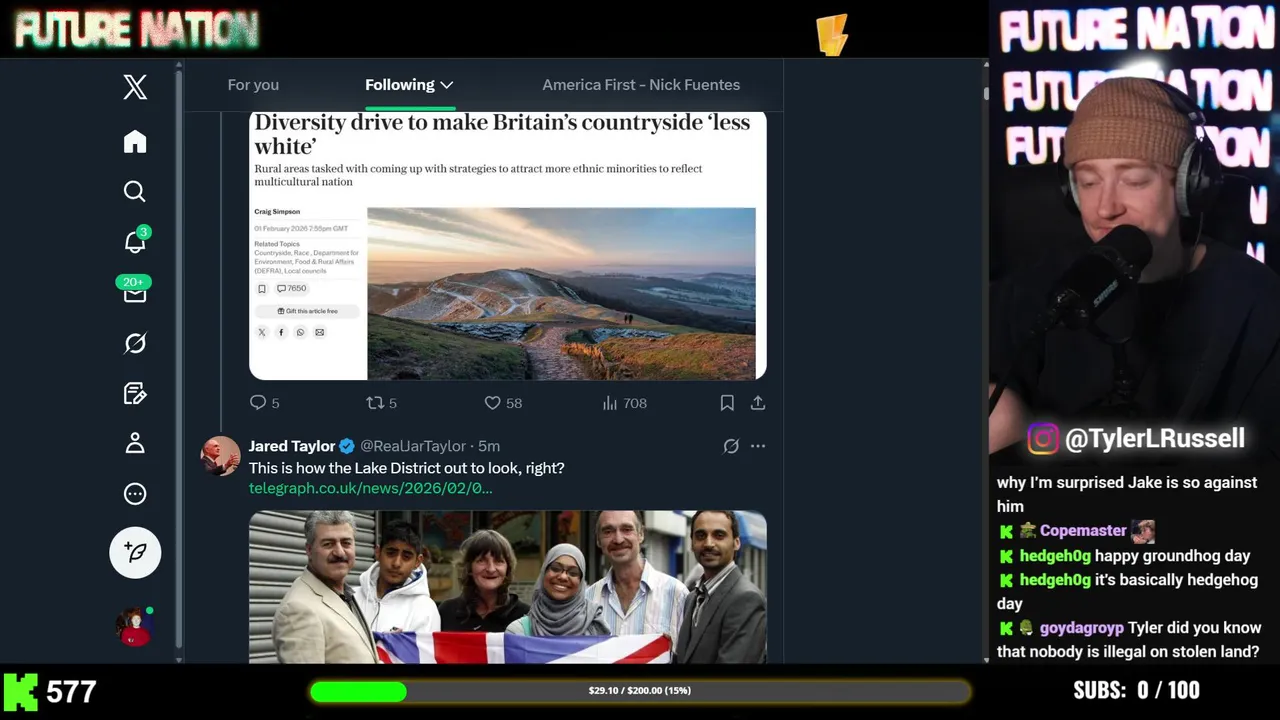
Task: Bookmark the Diversity drive post
Action: click(727, 403)
